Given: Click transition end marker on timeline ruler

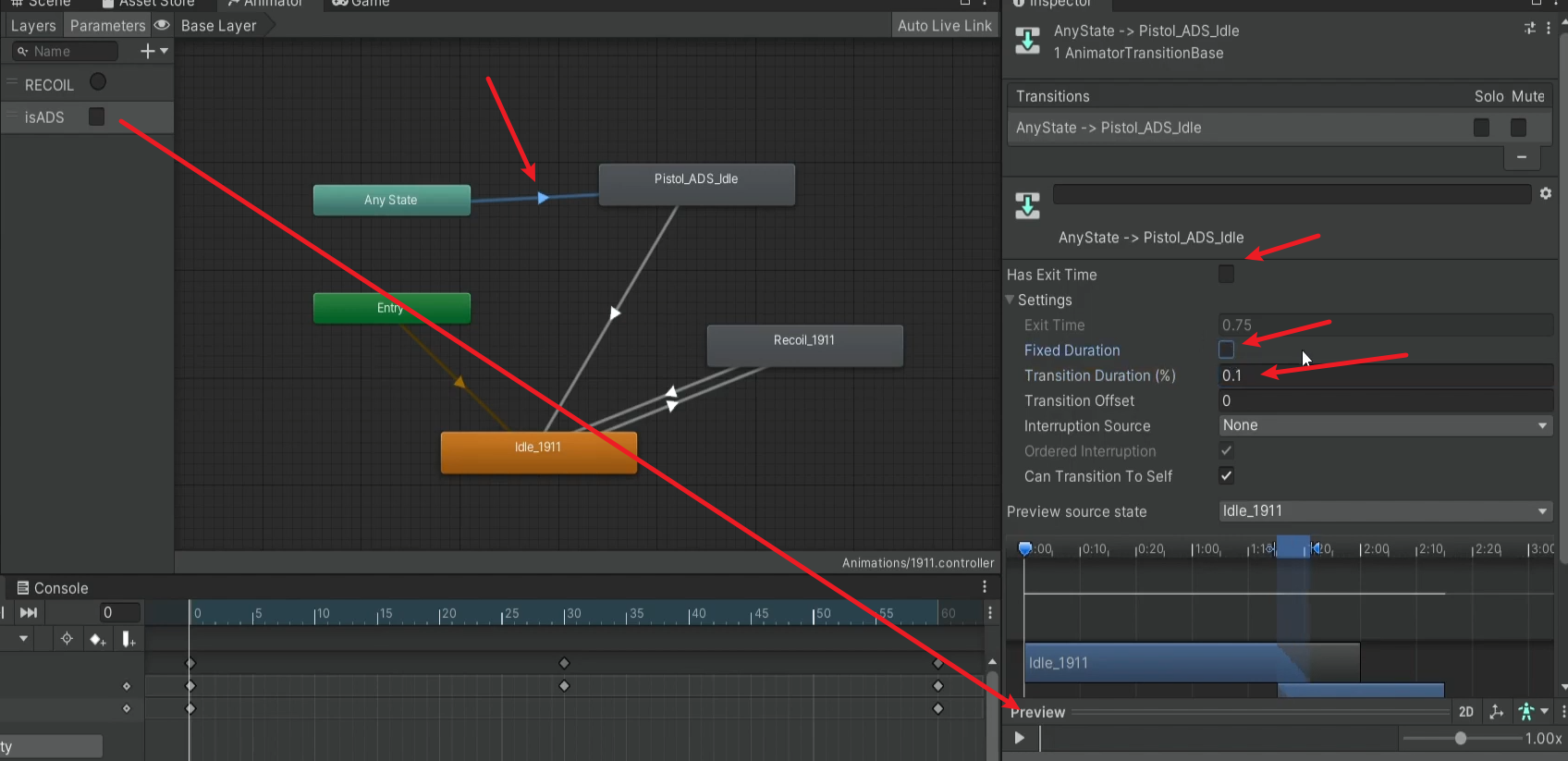Looking at the screenshot, I should (x=1315, y=548).
